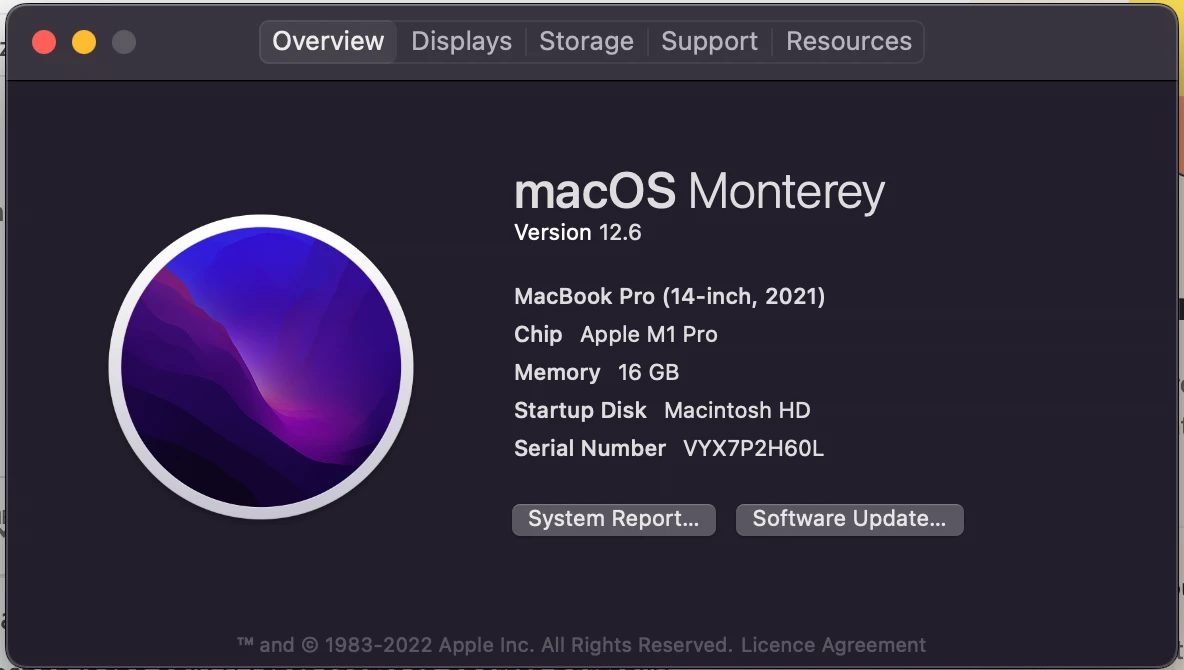Open the Storage tab
The width and height of the screenshot is (1184, 670).
pyautogui.click(x=586, y=42)
